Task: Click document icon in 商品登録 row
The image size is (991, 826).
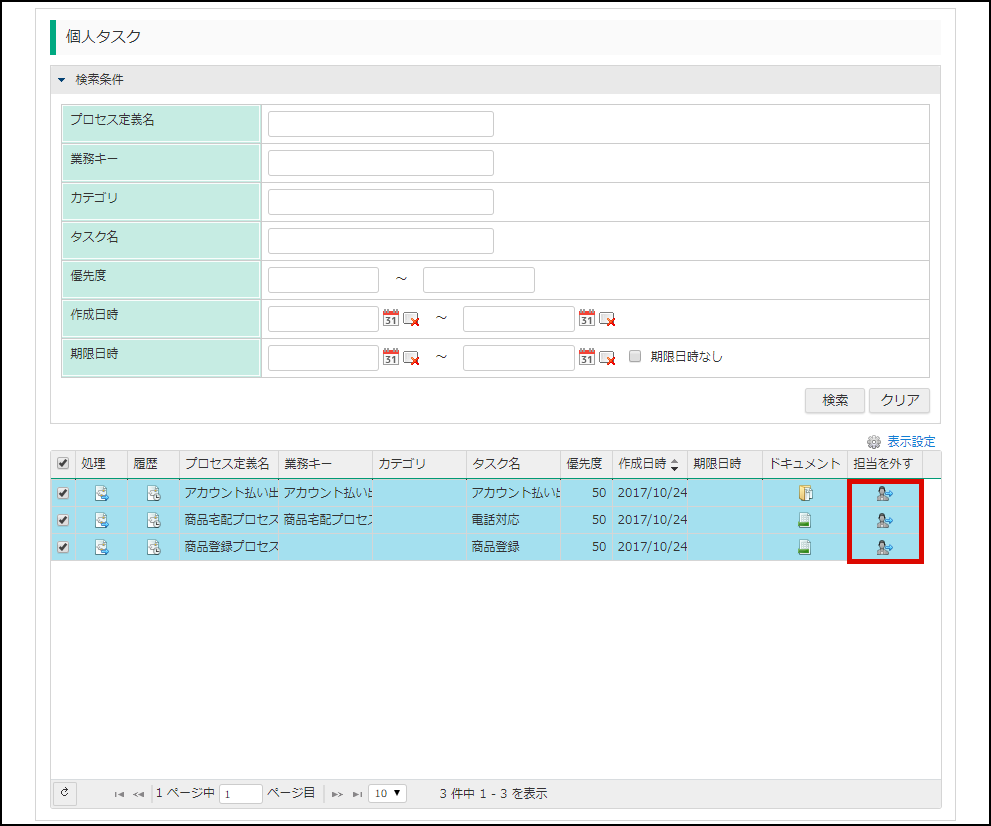Action: point(804,547)
